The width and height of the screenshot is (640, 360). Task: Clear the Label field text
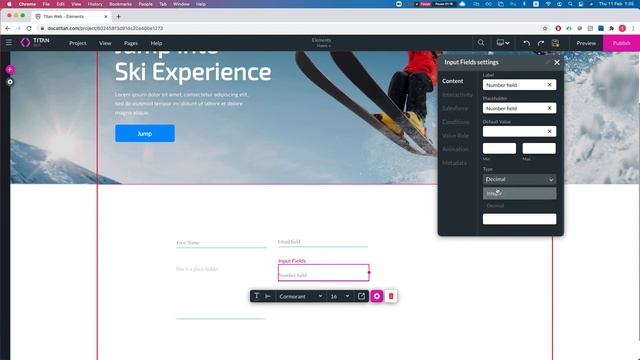pos(549,85)
